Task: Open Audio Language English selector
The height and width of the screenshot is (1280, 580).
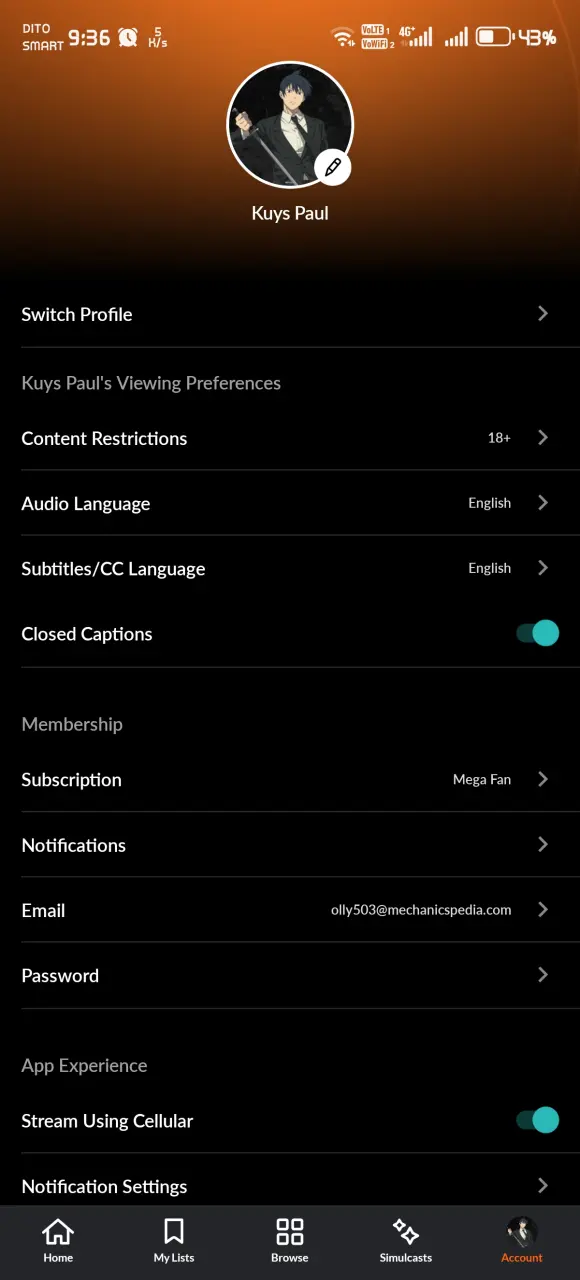Action: coord(290,503)
